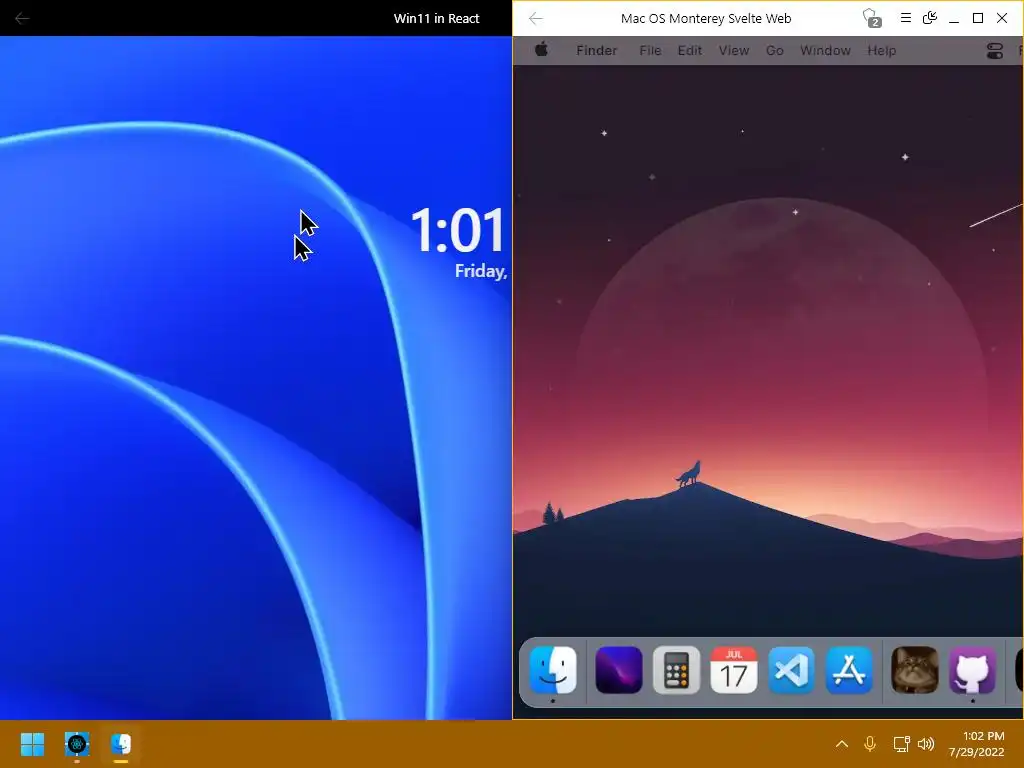Open the Edit menu in macOS bar

[x=690, y=50]
